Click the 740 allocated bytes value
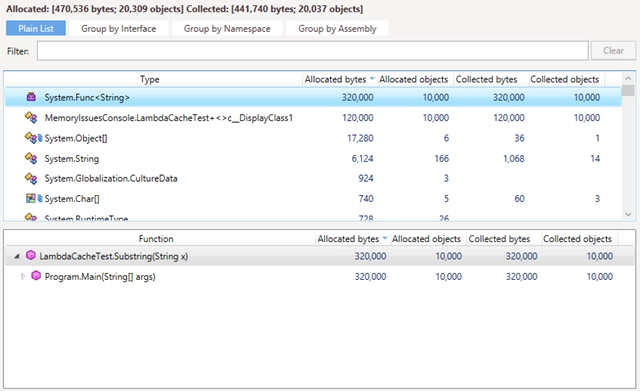The height and width of the screenshot is (391, 640). tap(366, 199)
